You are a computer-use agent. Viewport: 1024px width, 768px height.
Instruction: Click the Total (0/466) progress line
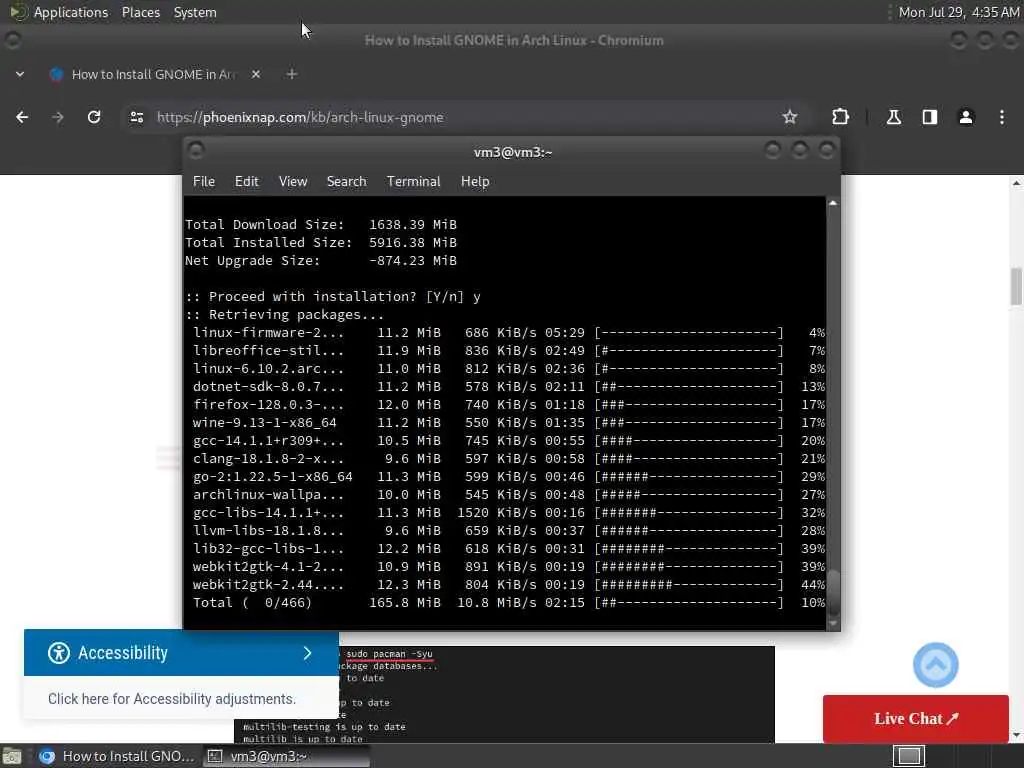pos(509,602)
